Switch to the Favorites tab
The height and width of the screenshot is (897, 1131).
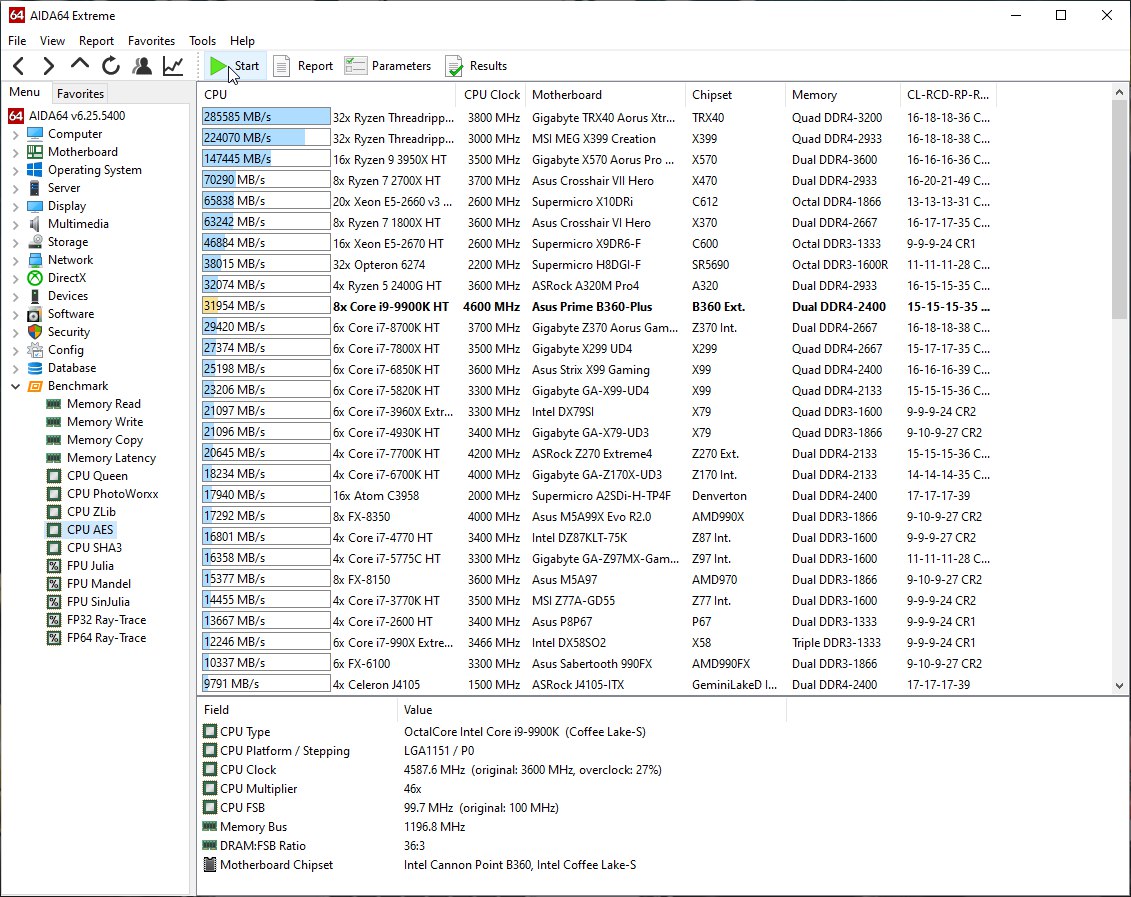coord(80,94)
